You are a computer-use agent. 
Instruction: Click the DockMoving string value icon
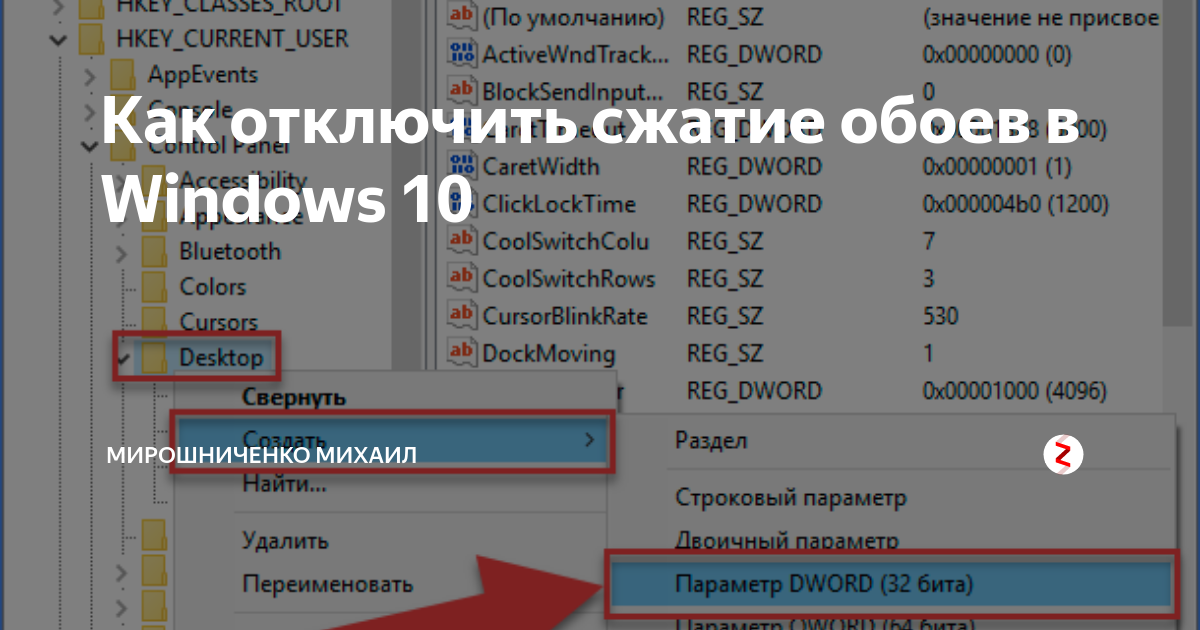[463, 353]
